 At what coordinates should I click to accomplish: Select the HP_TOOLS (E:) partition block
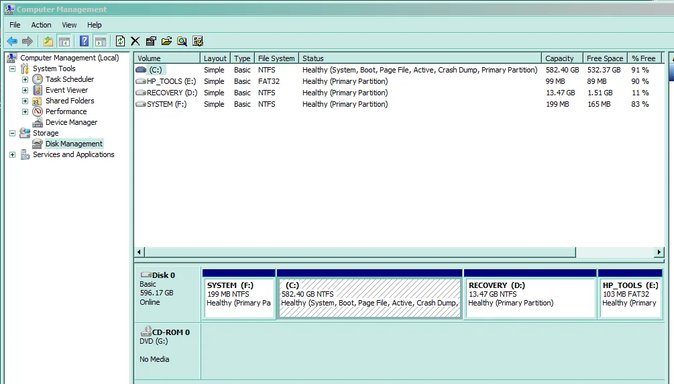(630, 294)
